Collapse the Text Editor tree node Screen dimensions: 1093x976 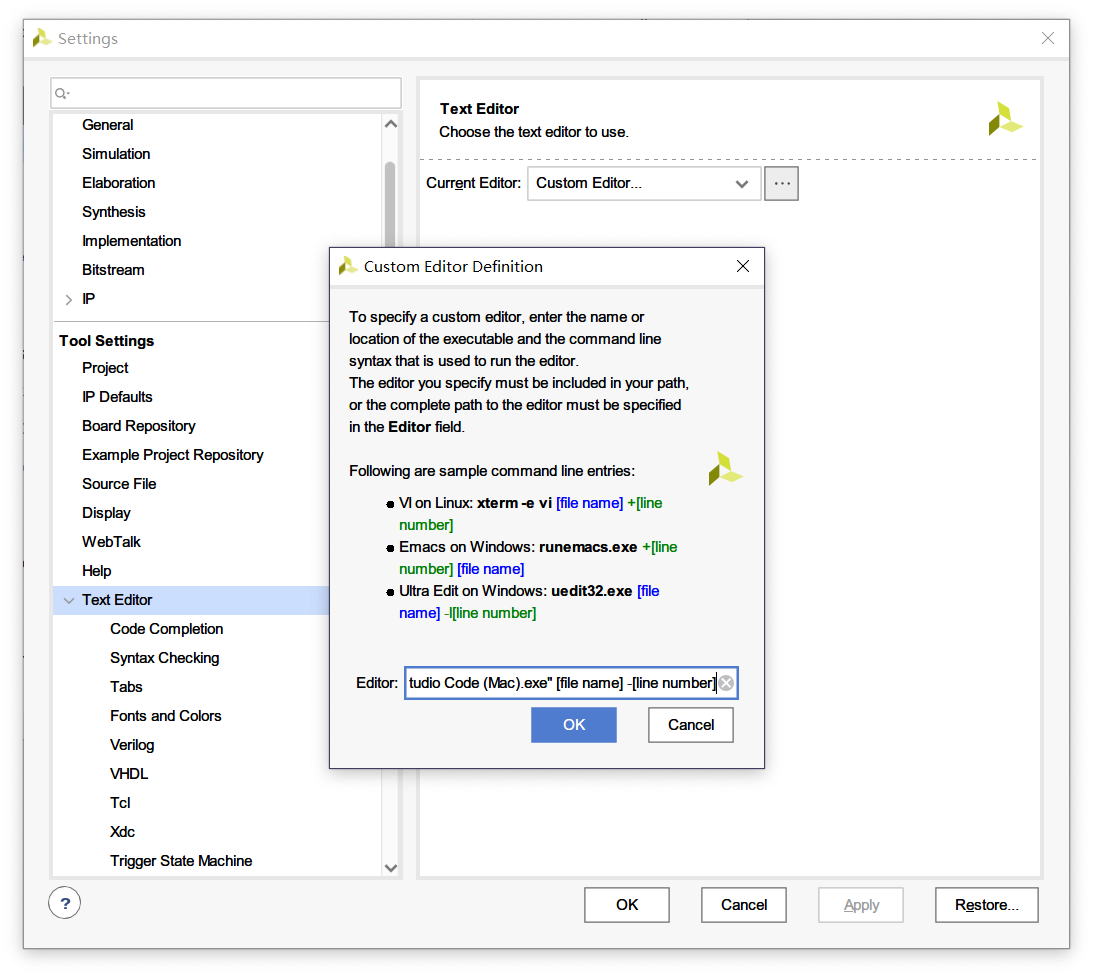[68, 600]
